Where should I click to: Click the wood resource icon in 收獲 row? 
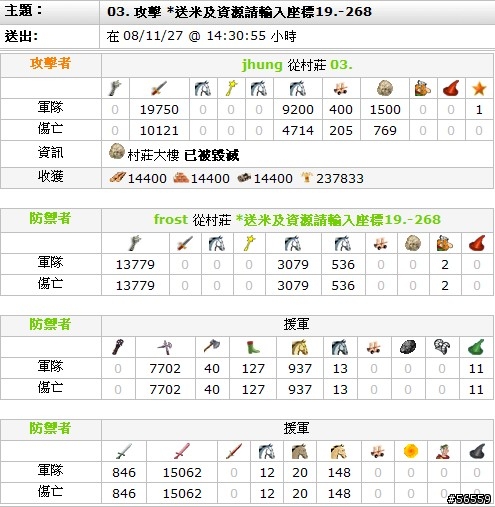tap(118, 177)
